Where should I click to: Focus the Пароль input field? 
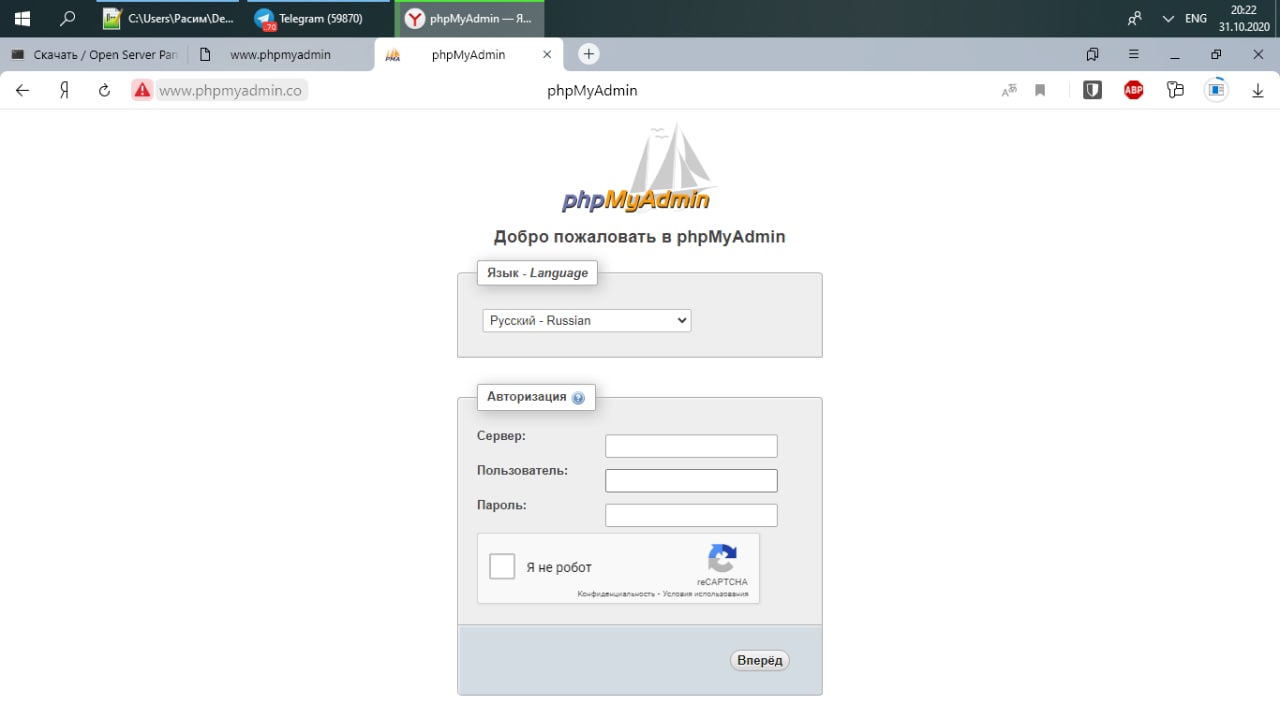pyautogui.click(x=691, y=516)
